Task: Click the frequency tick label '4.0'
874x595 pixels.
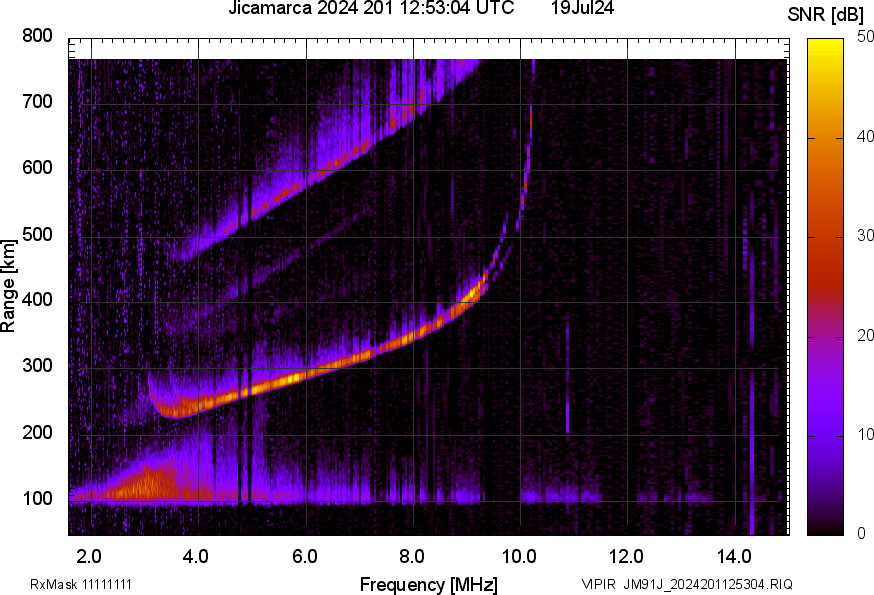Action: tap(196, 557)
